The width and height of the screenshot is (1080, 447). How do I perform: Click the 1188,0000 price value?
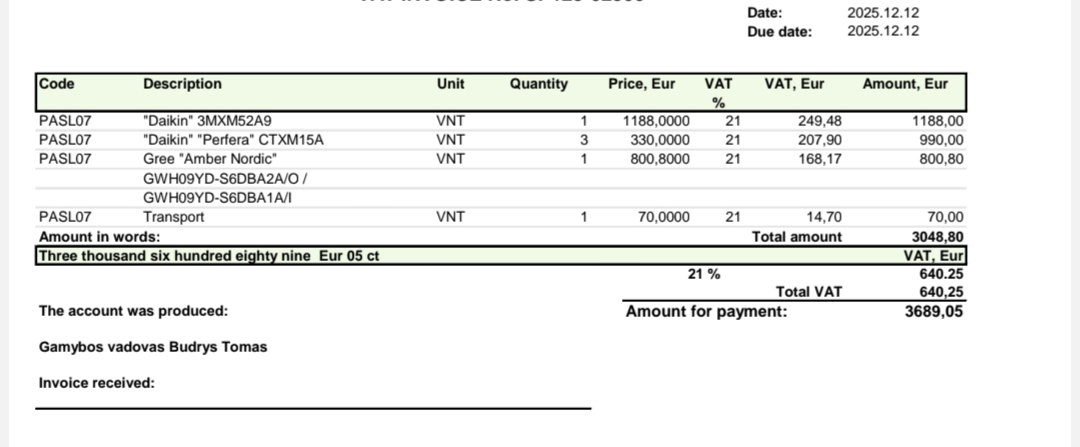656,121
